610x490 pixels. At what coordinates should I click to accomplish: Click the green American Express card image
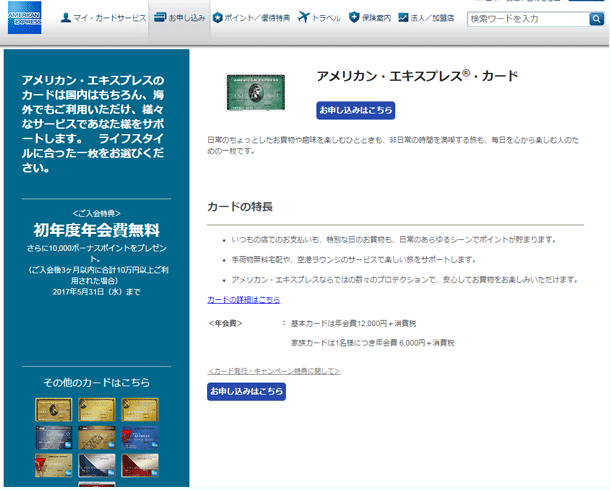tap(258, 95)
